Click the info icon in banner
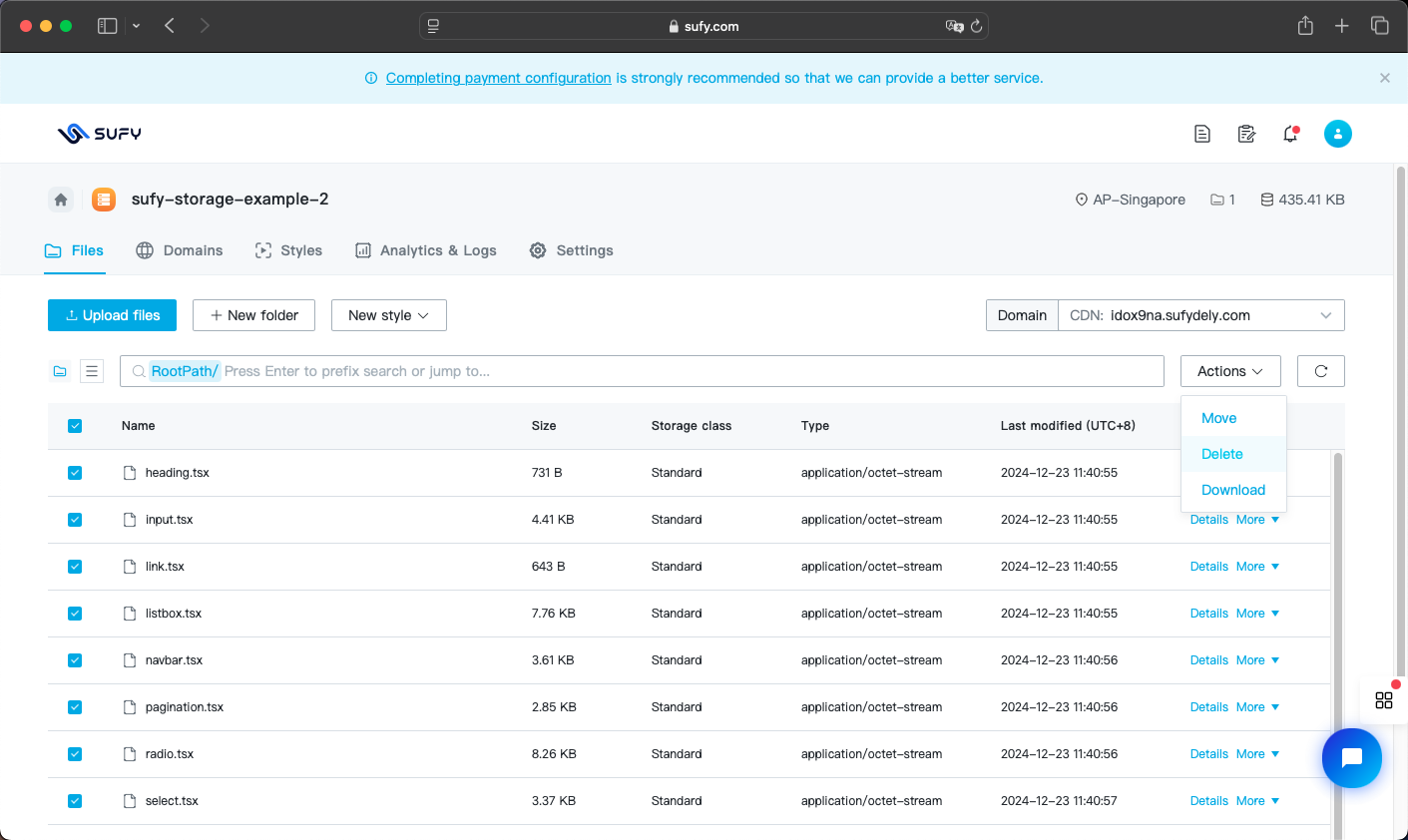1408x840 pixels. [371, 78]
